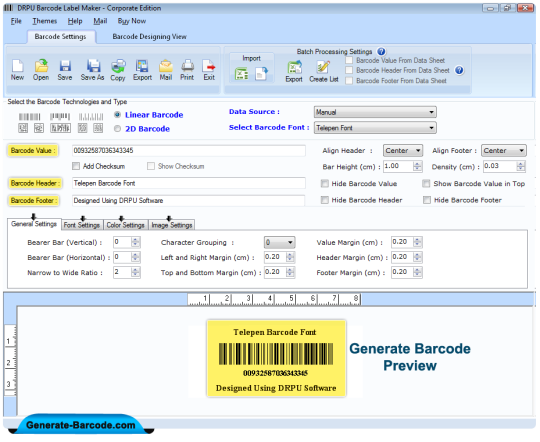The width and height of the screenshot is (540, 442).
Task: Select the Barcode Settings tab
Action: click(x=61, y=37)
